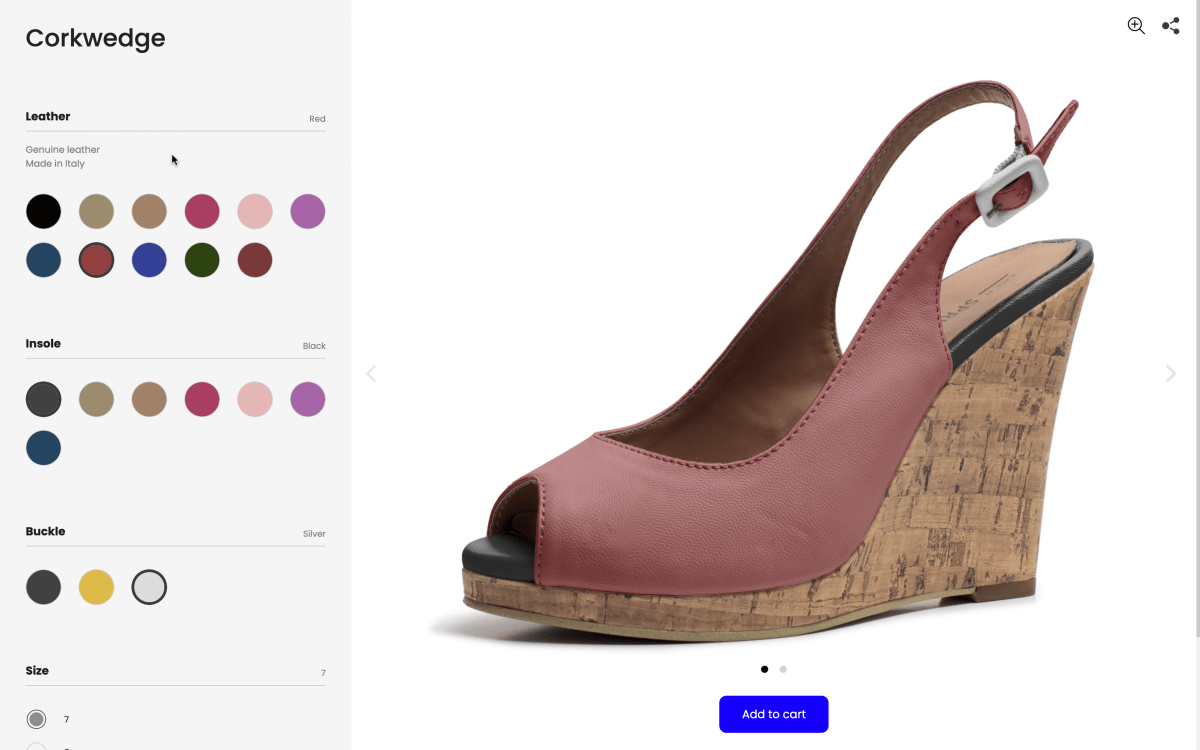Click the Buckle section header

tap(45, 532)
